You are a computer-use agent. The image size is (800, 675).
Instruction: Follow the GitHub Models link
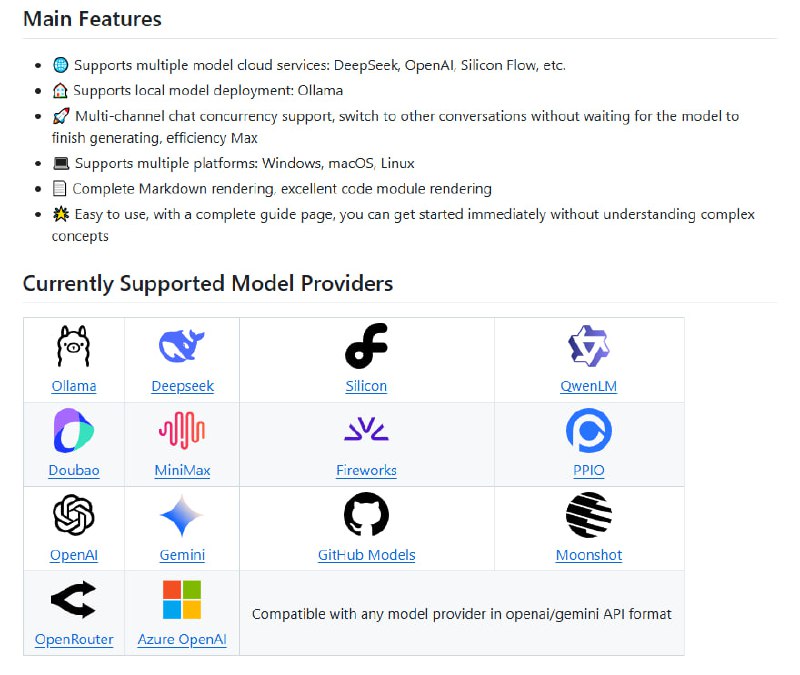(x=366, y=555)
